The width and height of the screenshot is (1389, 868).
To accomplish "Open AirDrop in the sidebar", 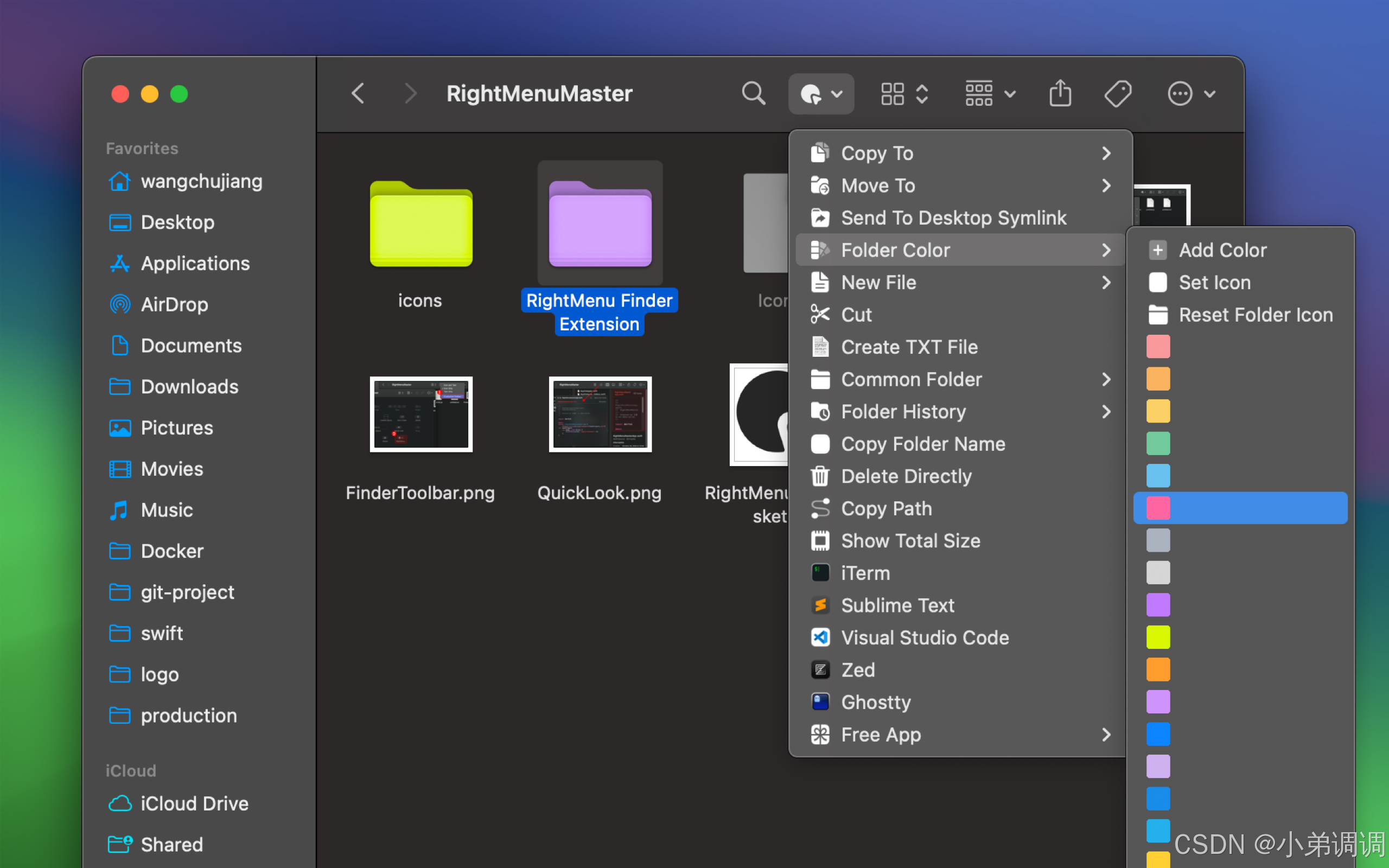I will tap(174, 304).
